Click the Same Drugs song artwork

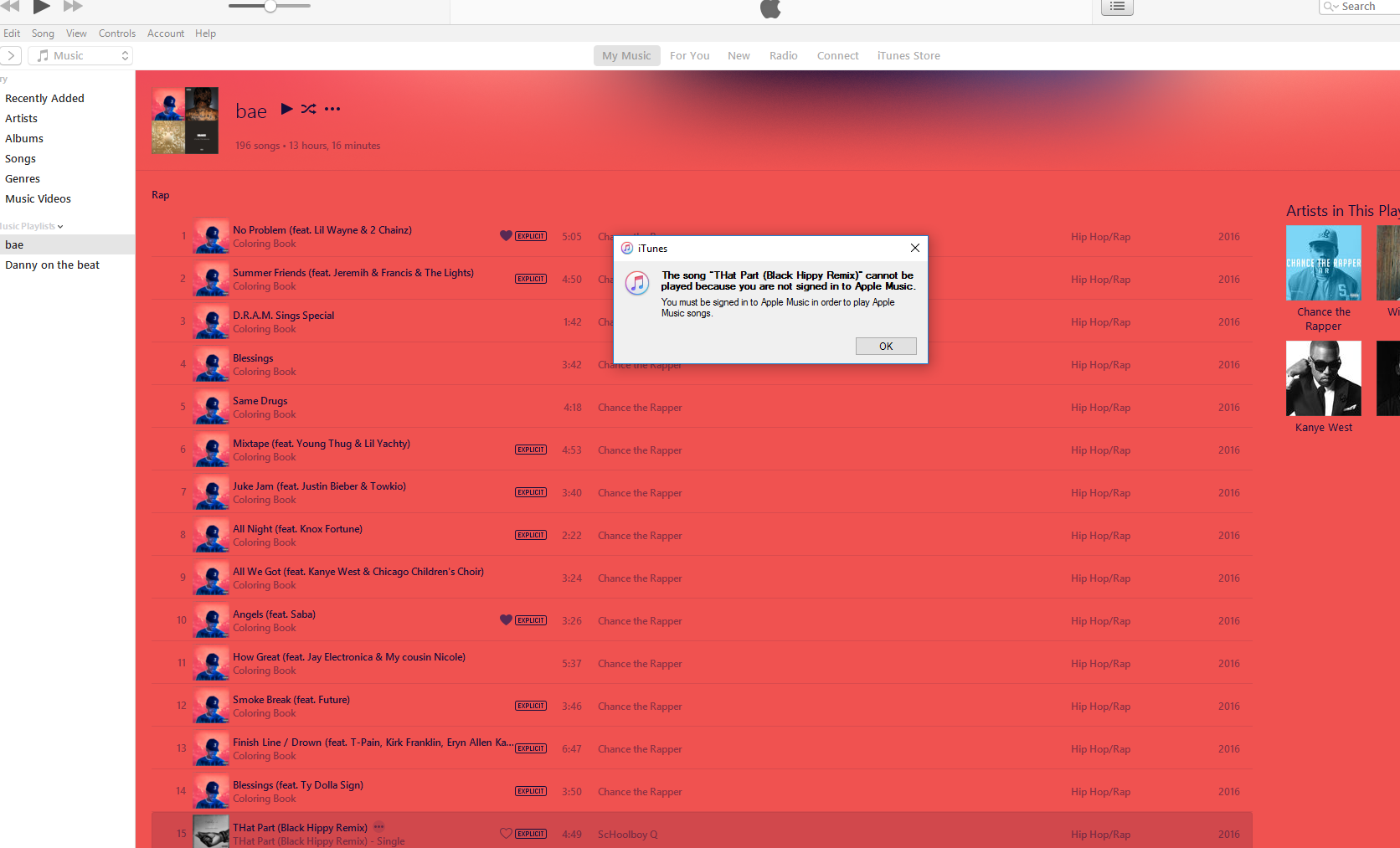[211, 407]
